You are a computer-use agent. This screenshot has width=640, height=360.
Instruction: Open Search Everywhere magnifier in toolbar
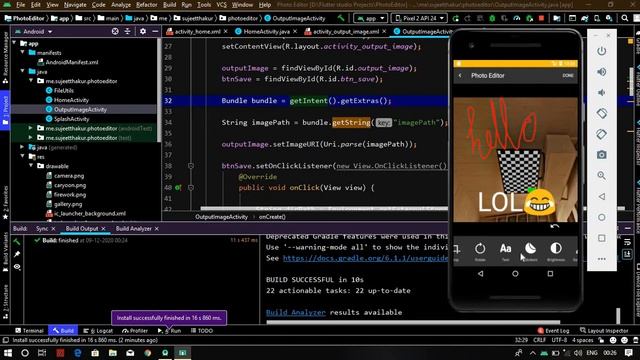point(625,18)
